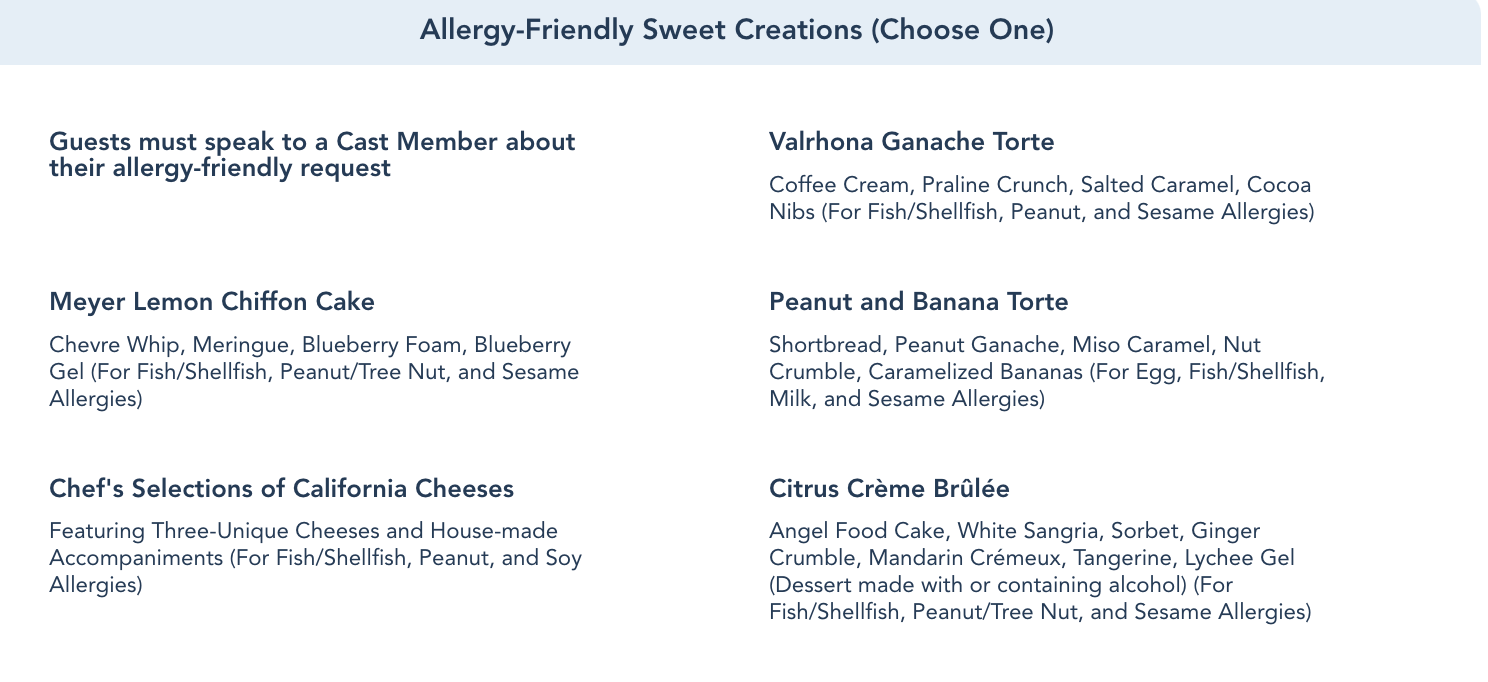Click the Cast Member allergy-friendly request notice

pos(312,155)
